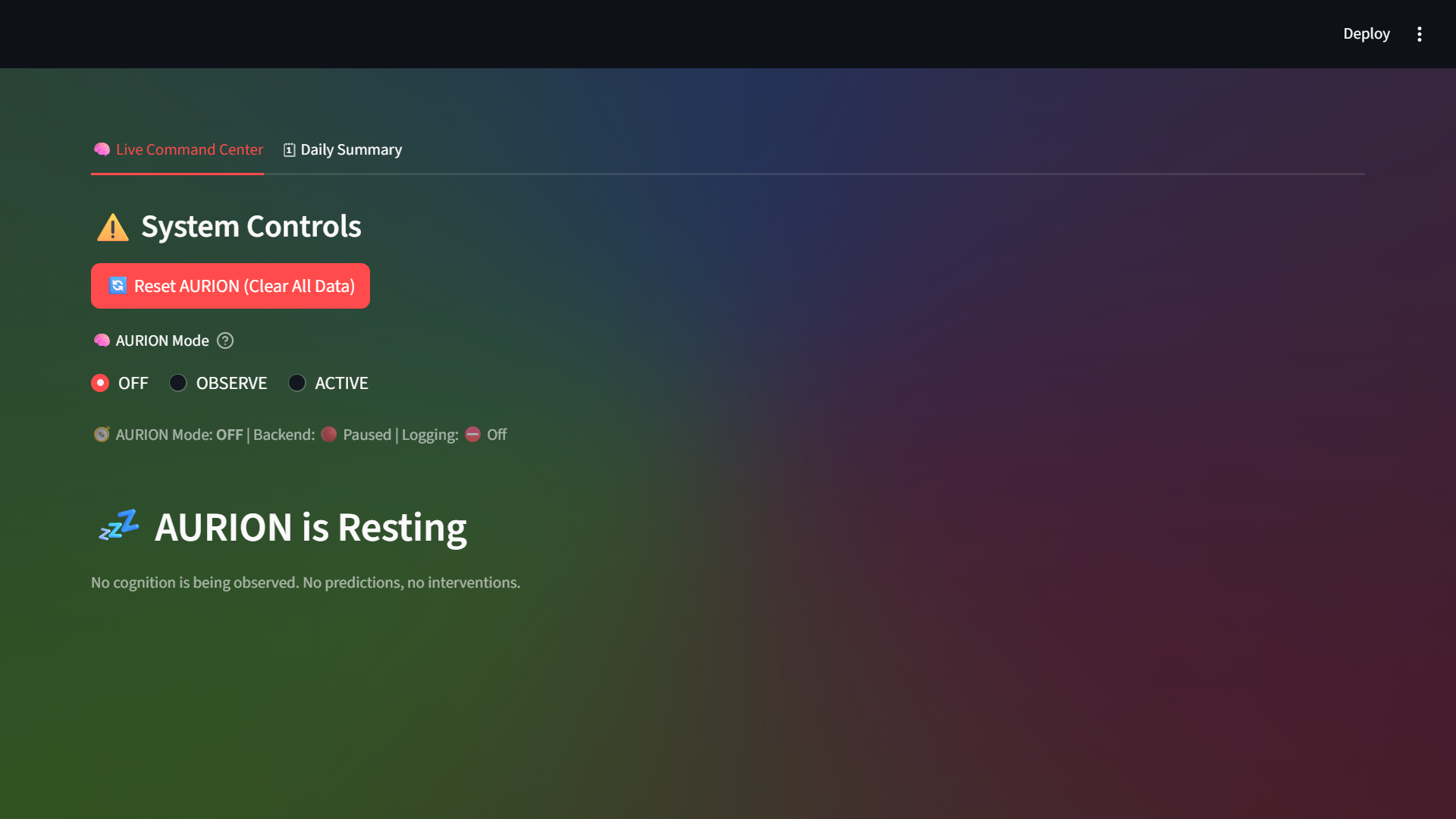Click the AURION is Resting heading
This screenshot has height=819, width=1456.
pyautogui.click(x=310, y=527)
